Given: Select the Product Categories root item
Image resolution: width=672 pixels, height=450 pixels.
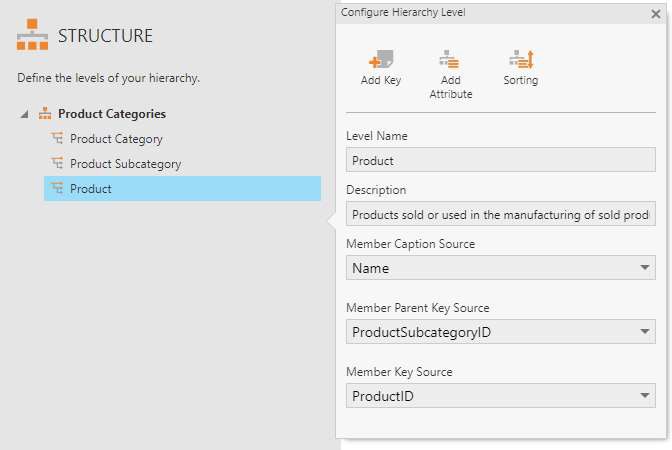Looking at the screenshot, I should (111, 114).
